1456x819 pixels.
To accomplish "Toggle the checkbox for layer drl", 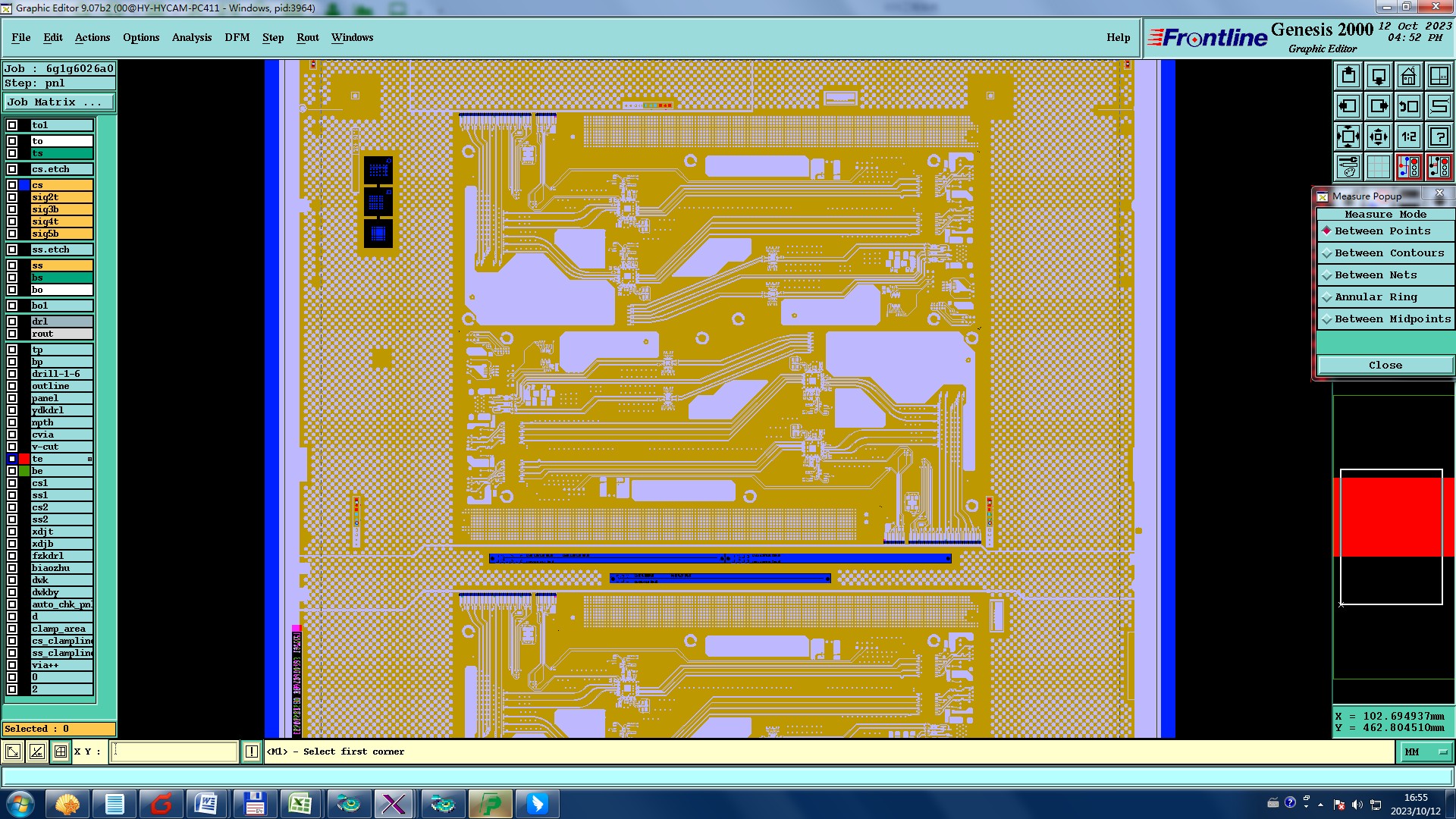I will coord(12,322).
